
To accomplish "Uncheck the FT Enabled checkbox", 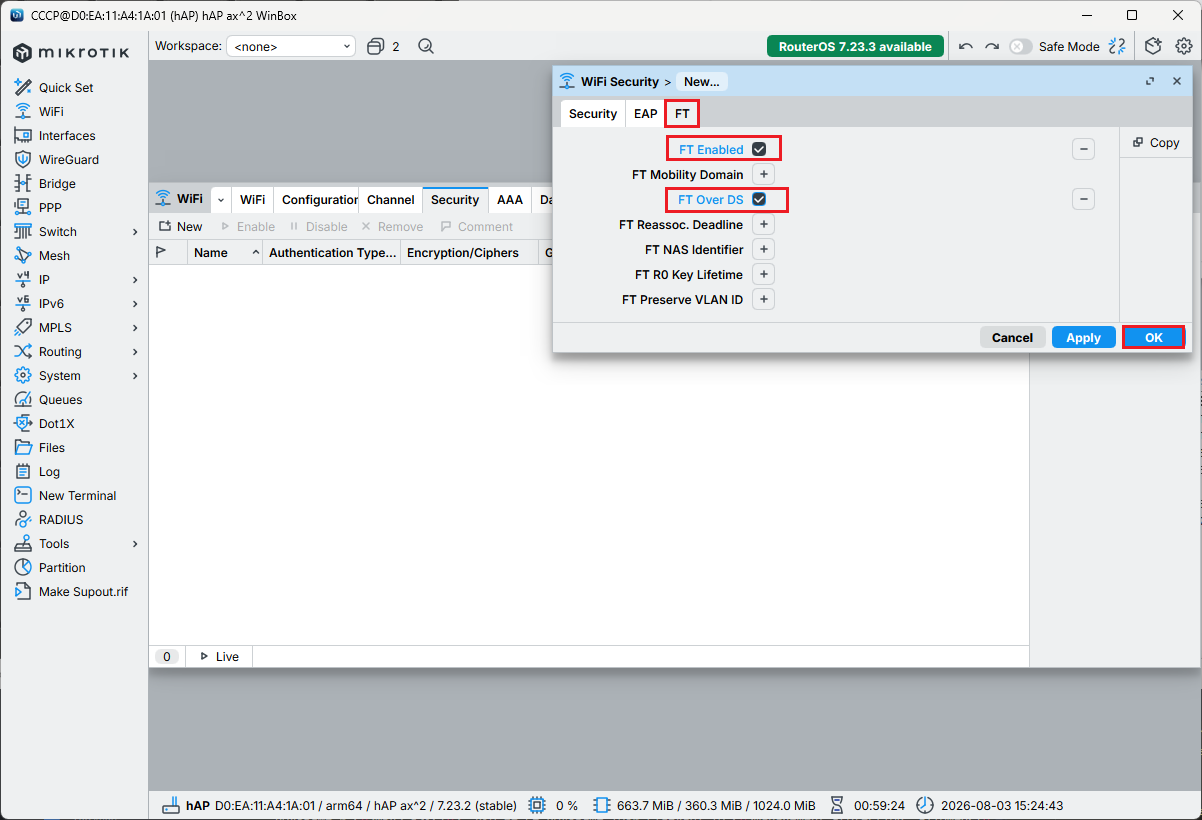I will pos(759,149).
